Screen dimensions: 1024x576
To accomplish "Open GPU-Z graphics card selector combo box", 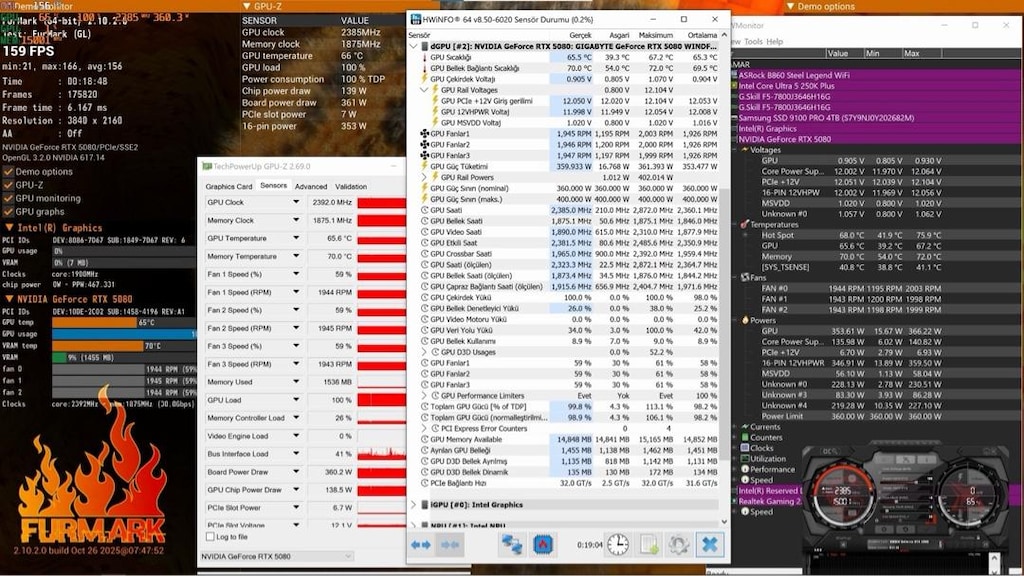I will (x=277, y=556).
